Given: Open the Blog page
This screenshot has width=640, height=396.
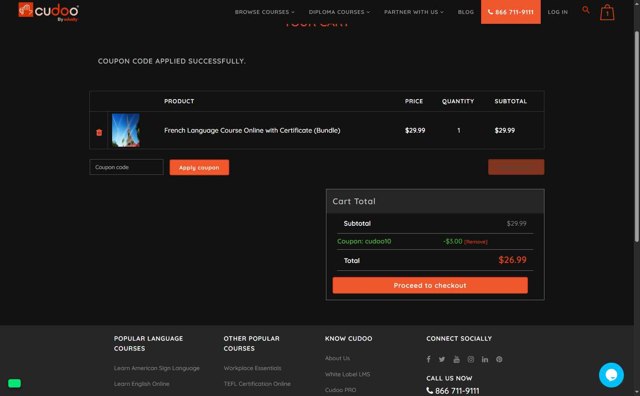Looking at the screenshot, I should (466, 12).
